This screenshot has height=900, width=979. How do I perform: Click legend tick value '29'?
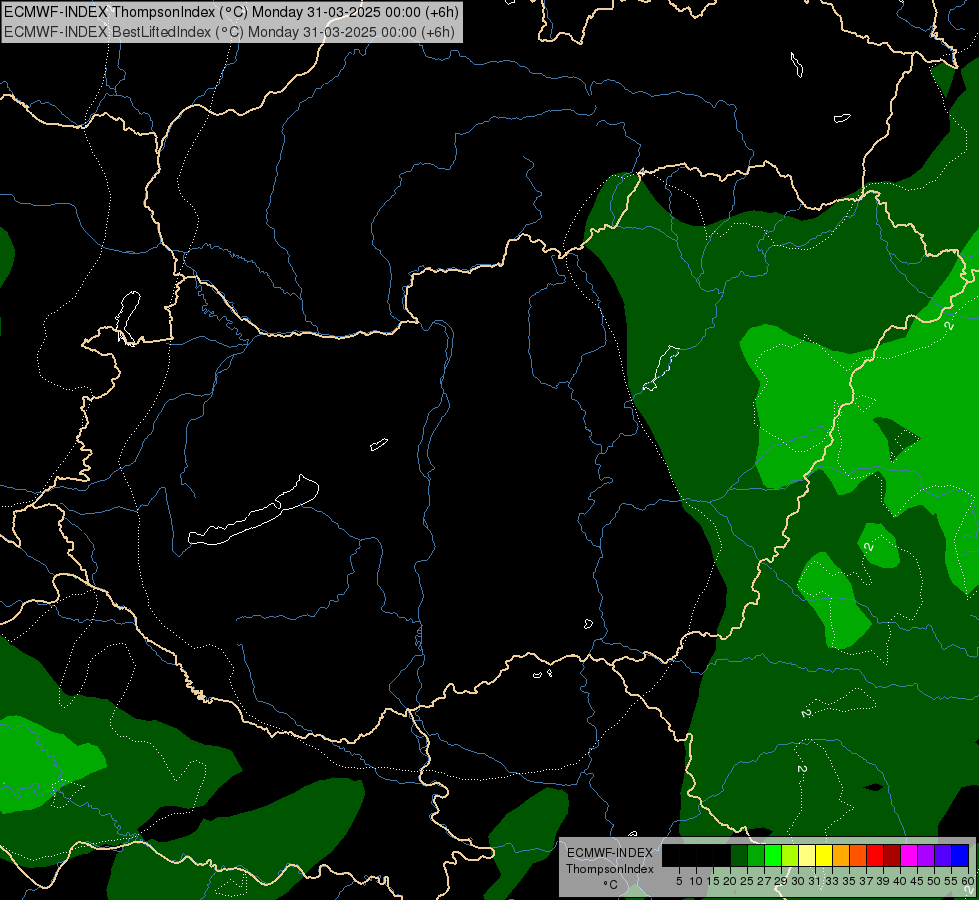pos(781,881)
